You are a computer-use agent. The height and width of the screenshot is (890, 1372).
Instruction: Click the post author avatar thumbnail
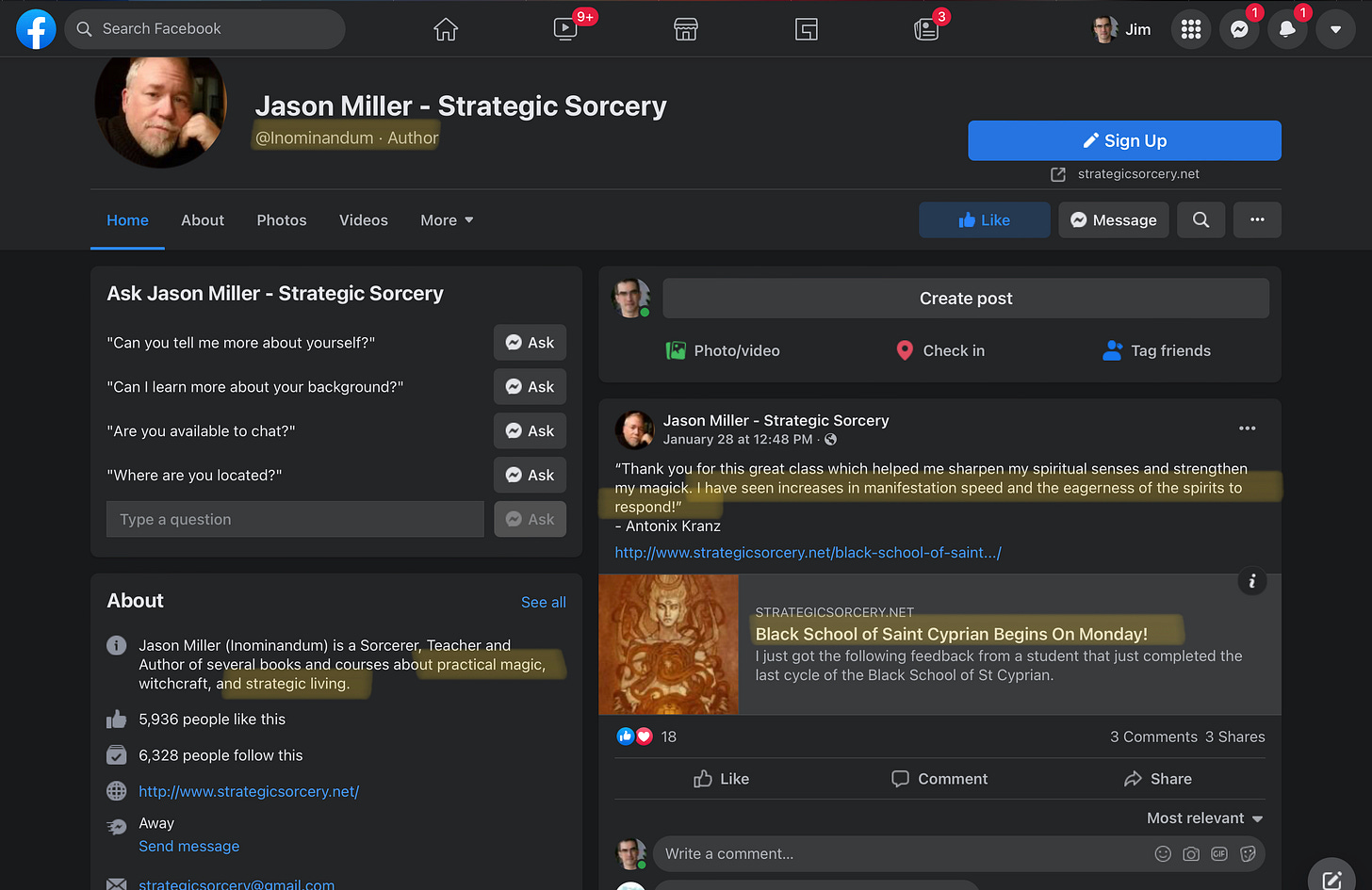tap(634, 430)
